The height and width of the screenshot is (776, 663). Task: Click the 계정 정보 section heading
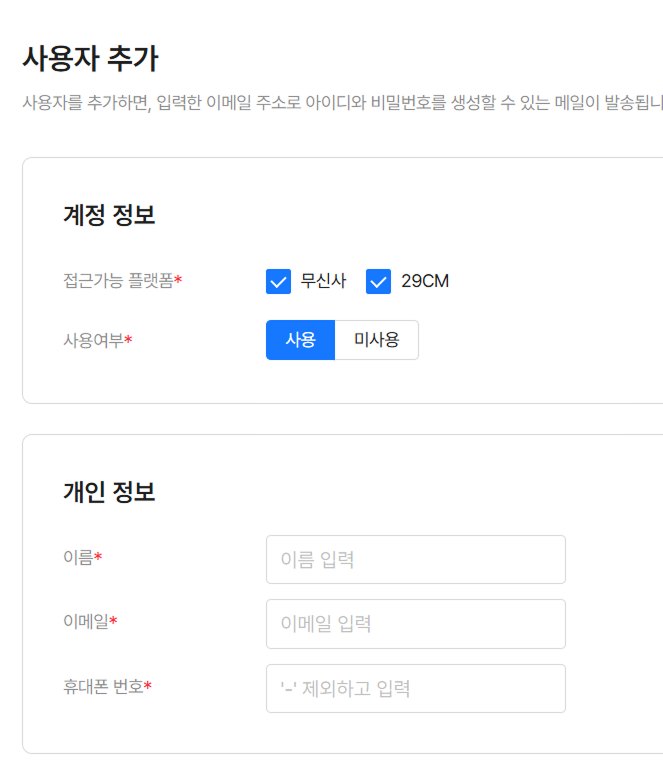(109, 215)
